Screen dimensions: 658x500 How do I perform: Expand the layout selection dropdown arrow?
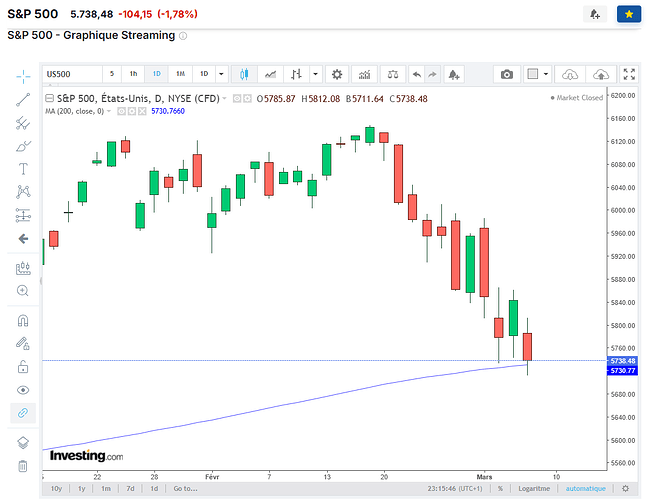point(546,74)
